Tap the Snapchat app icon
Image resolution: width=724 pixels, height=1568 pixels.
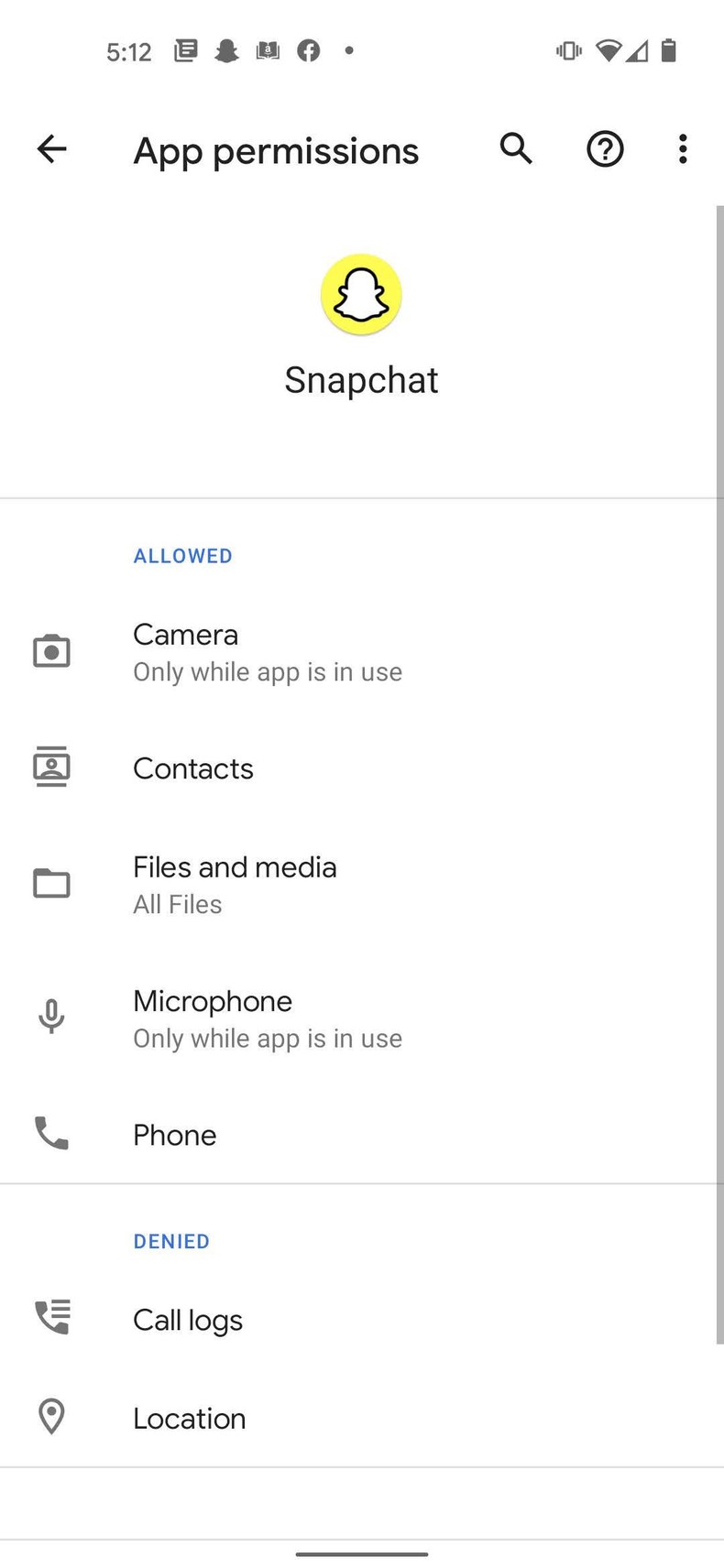[361, 293]
